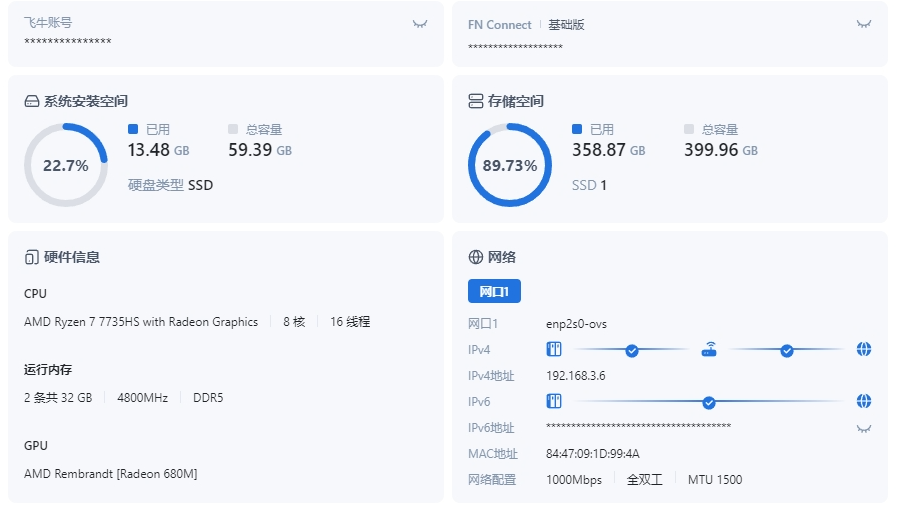Click the IPv6 row internet globe icon
The width and height of the screenshot is (897, 513).
coord(864,401)
